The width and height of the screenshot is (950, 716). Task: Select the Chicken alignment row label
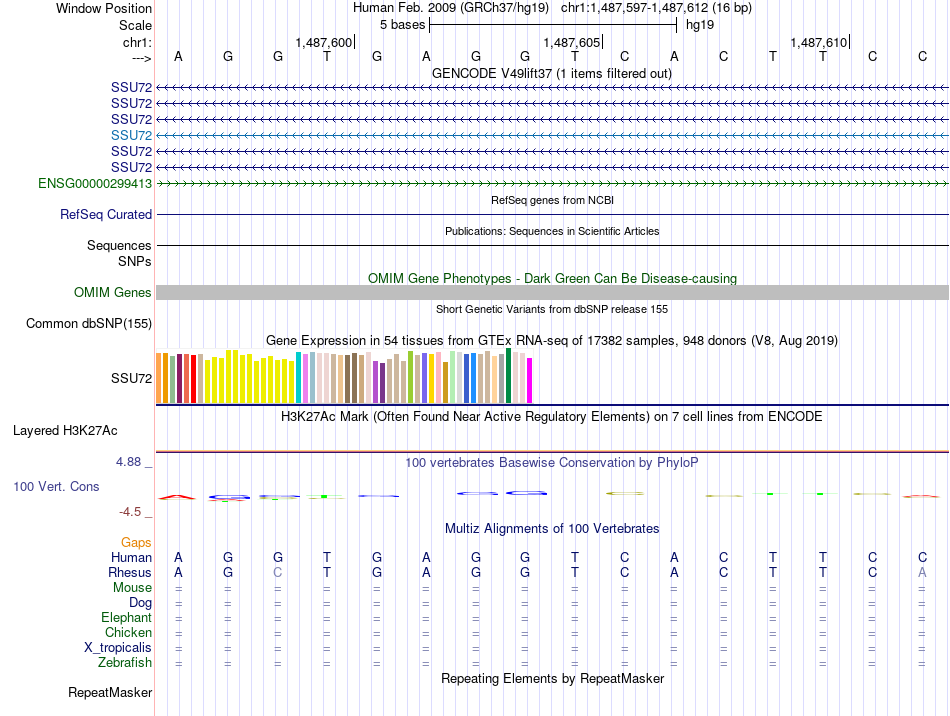[x=128, y=632]
